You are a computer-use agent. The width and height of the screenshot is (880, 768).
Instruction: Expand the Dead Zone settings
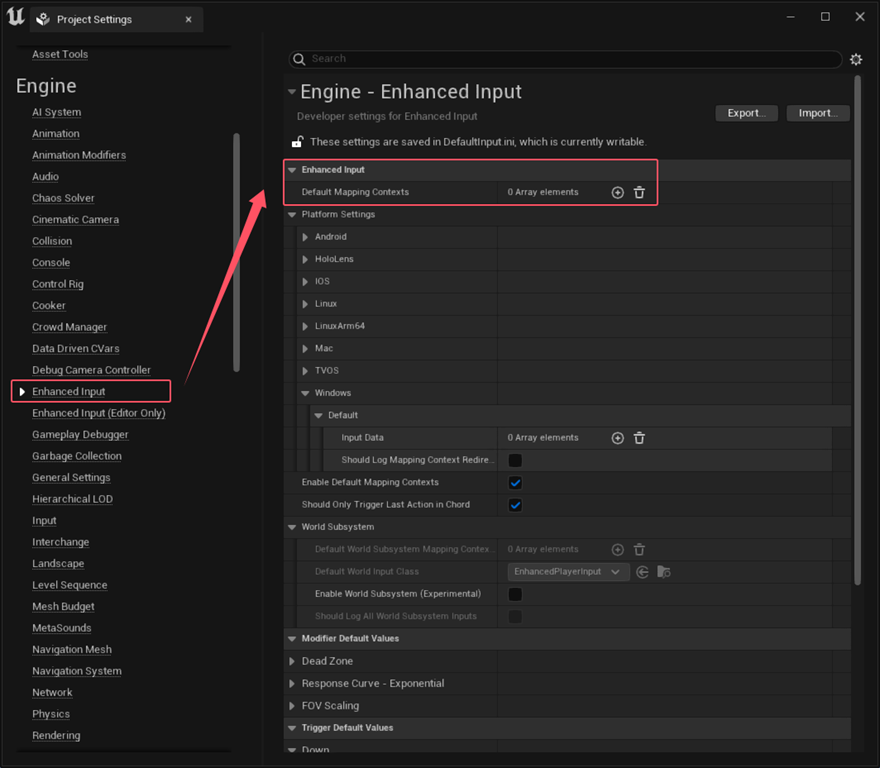point(292,661)
